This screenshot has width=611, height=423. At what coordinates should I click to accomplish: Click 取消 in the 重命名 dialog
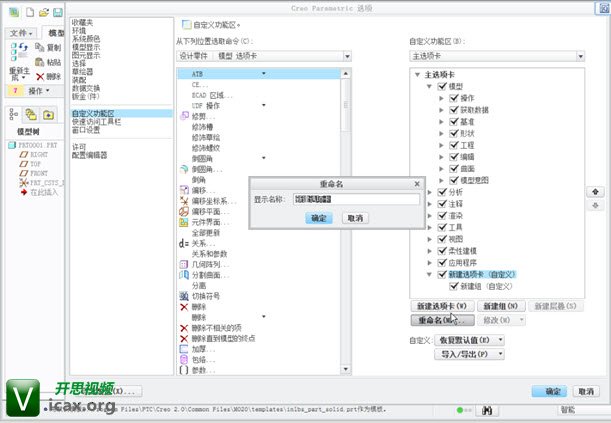[x=355, y=218]
